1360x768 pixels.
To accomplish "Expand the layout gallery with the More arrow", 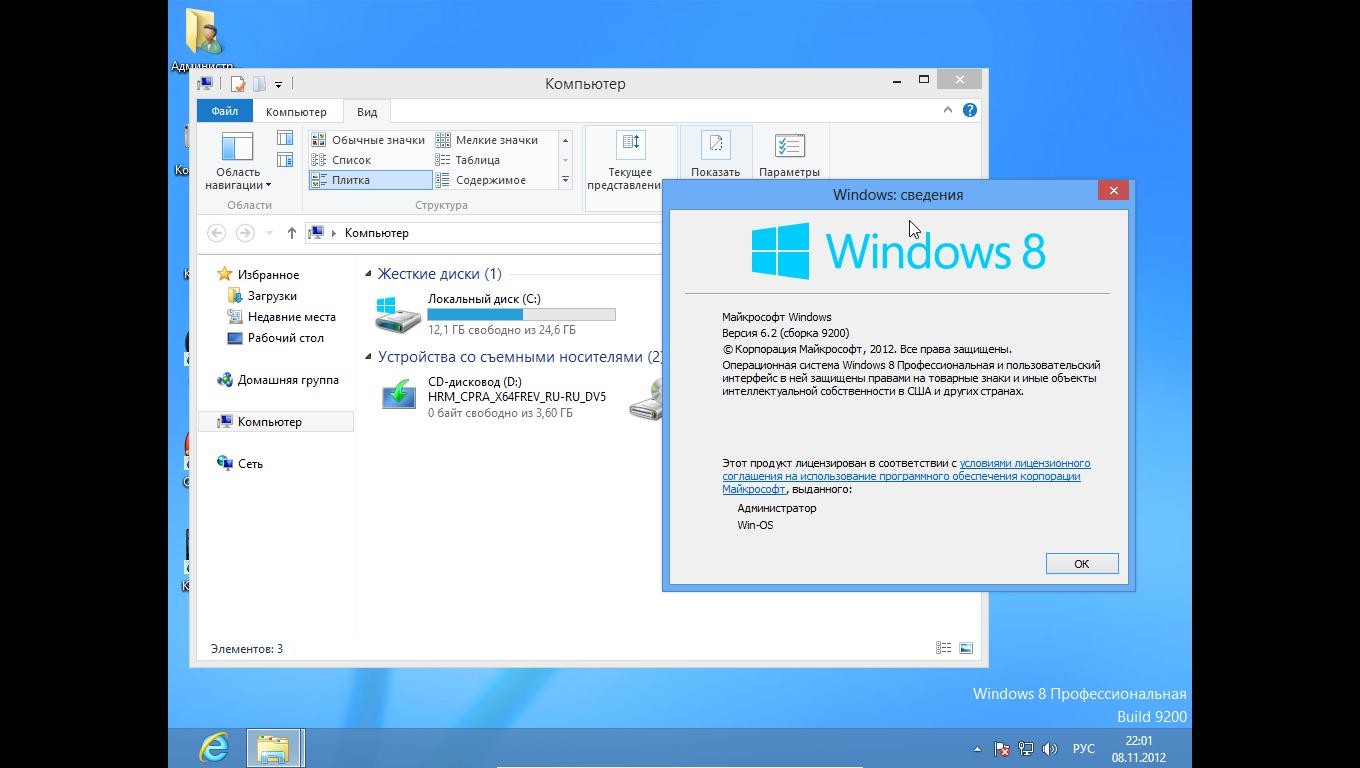I will tap(565, 180).
